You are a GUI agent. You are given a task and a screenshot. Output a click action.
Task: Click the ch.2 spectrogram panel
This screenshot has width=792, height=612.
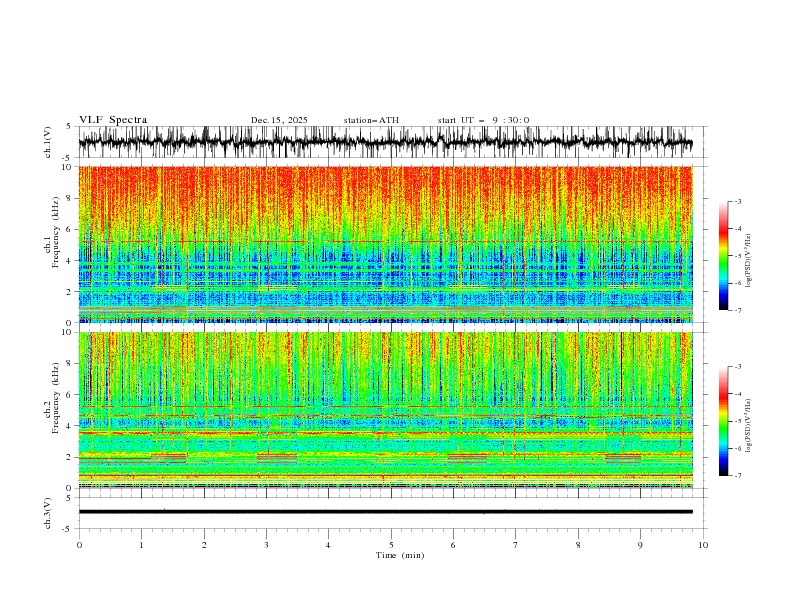point(385,410)
